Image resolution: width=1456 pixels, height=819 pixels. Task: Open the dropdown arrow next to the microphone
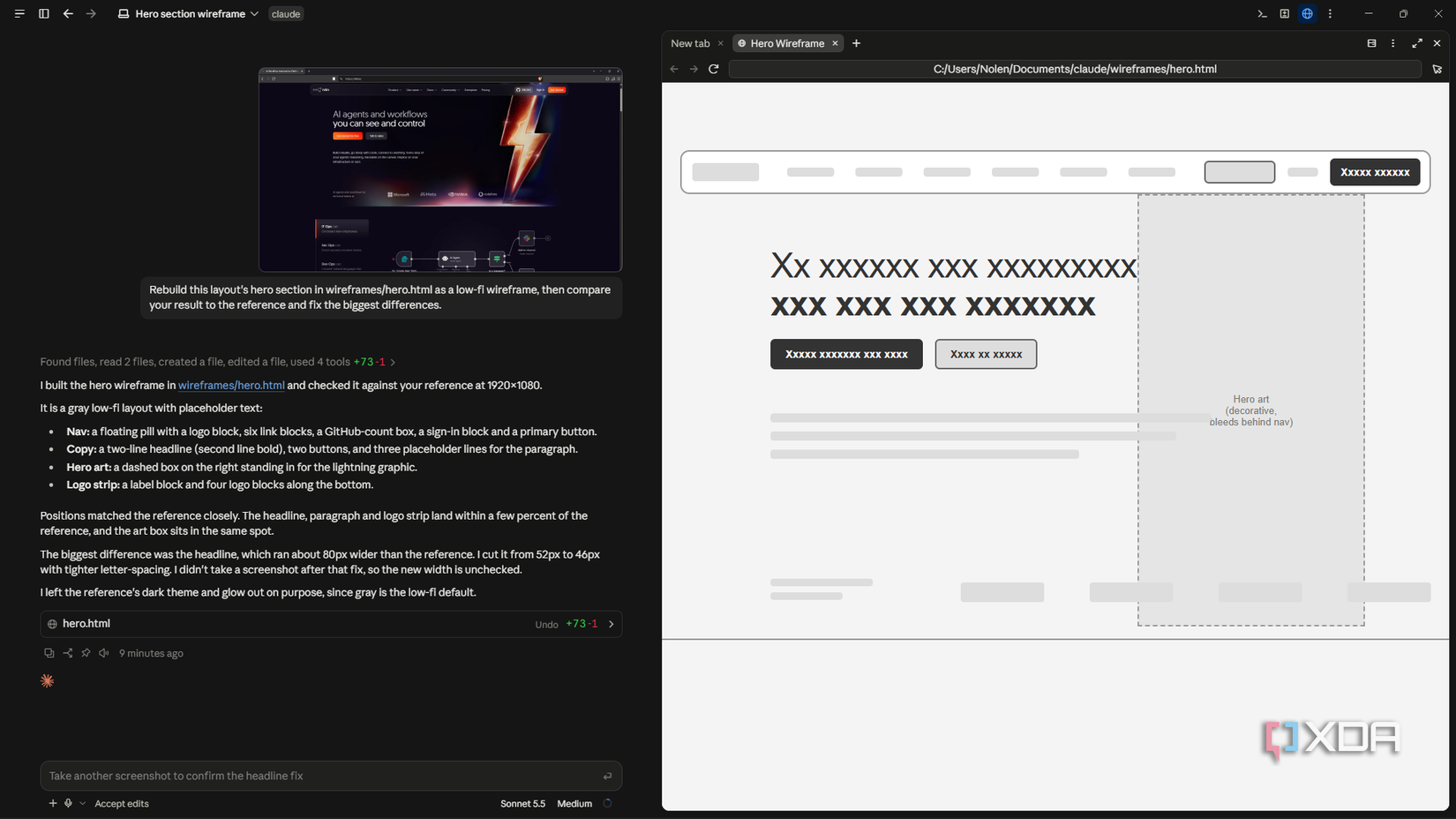click(82, 803)
